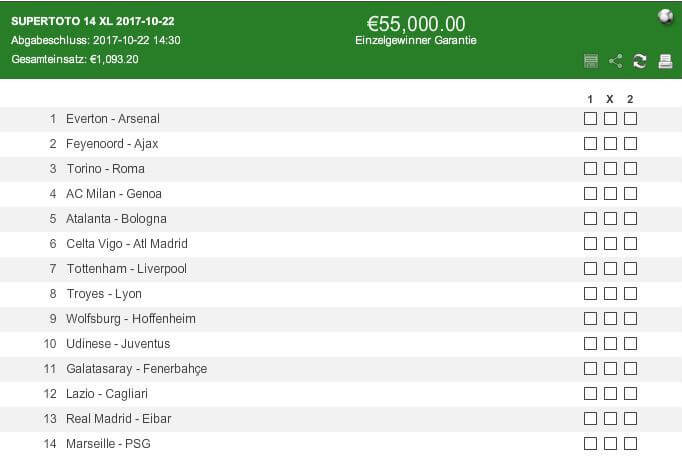
Task: Select 1 for AC Milan - Genoa
Action: [x=590, y=193]
